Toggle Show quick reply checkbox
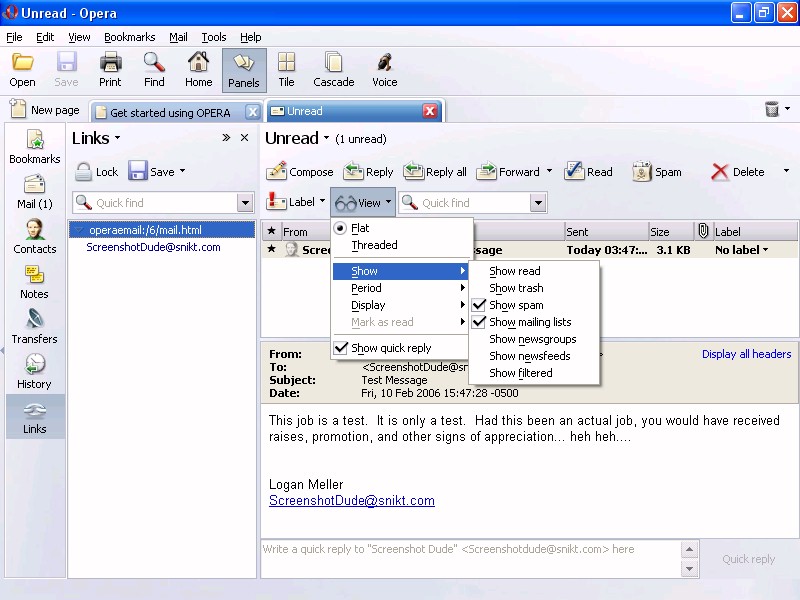Viewport: 800px width, 600px height. click(391, 348)
